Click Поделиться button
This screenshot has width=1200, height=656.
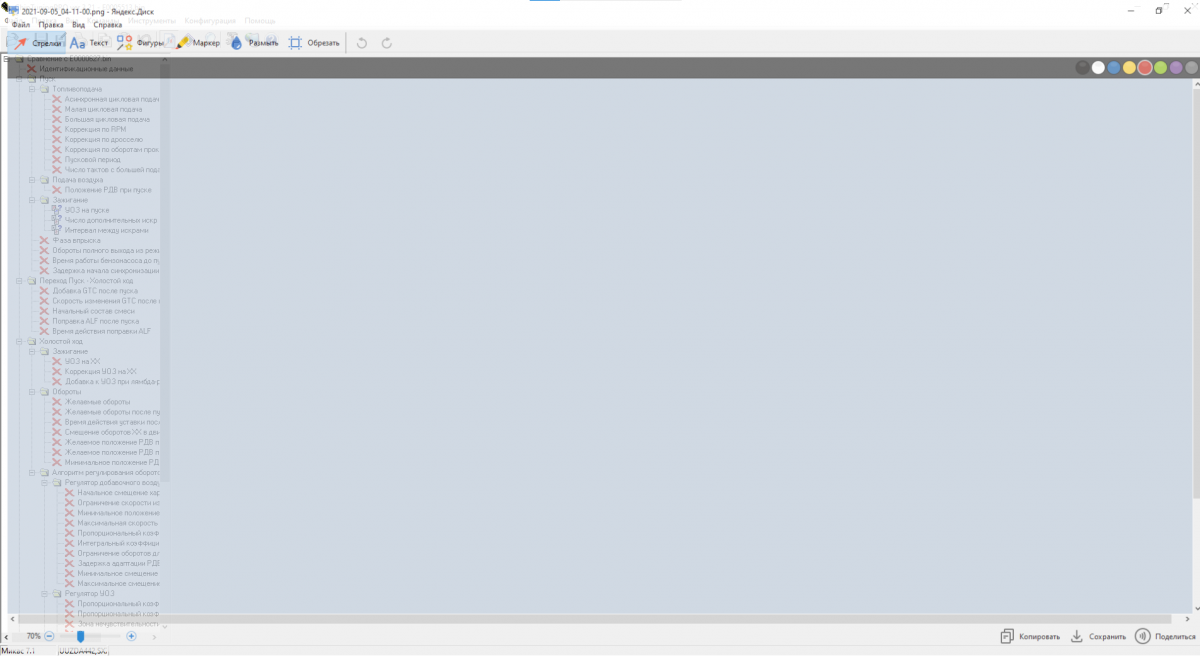point(1164,636)
